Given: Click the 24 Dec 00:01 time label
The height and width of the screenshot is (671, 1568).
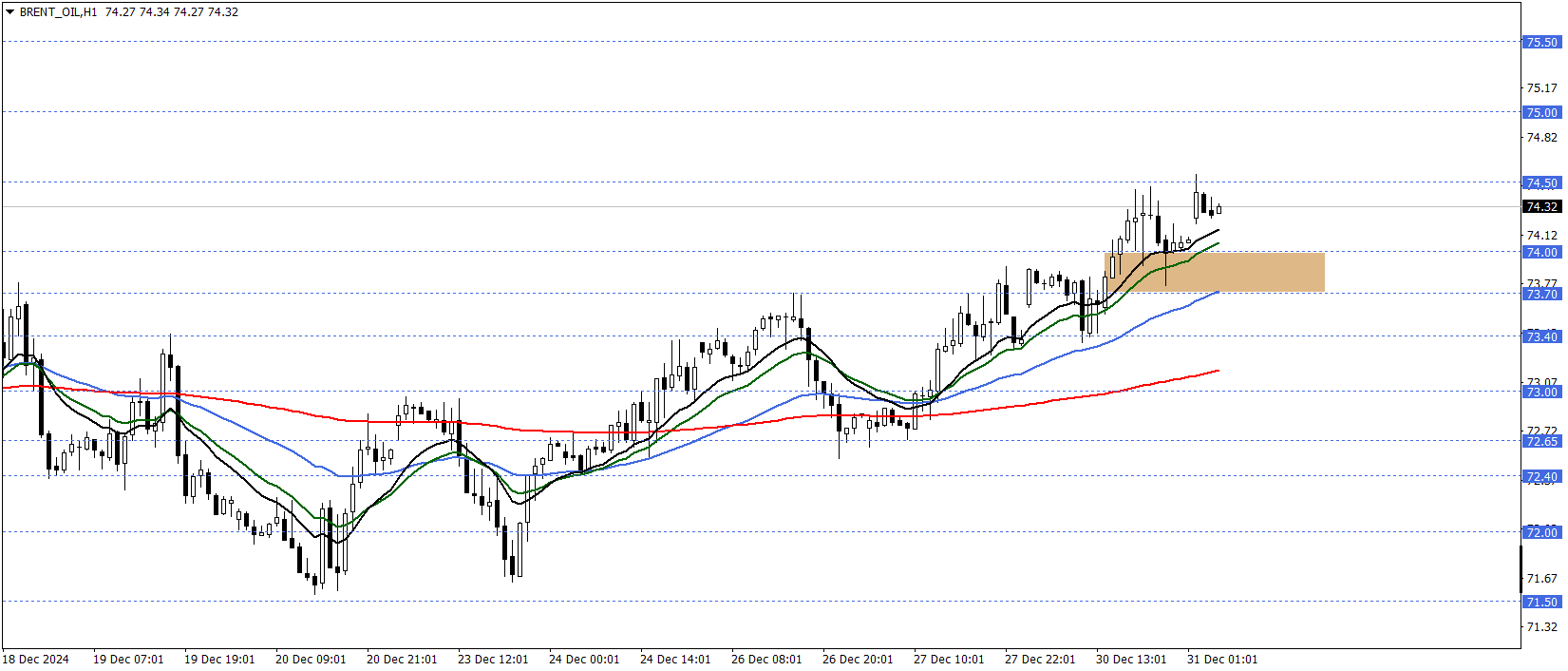Looking at the screenshot, I should coord(584,659).
